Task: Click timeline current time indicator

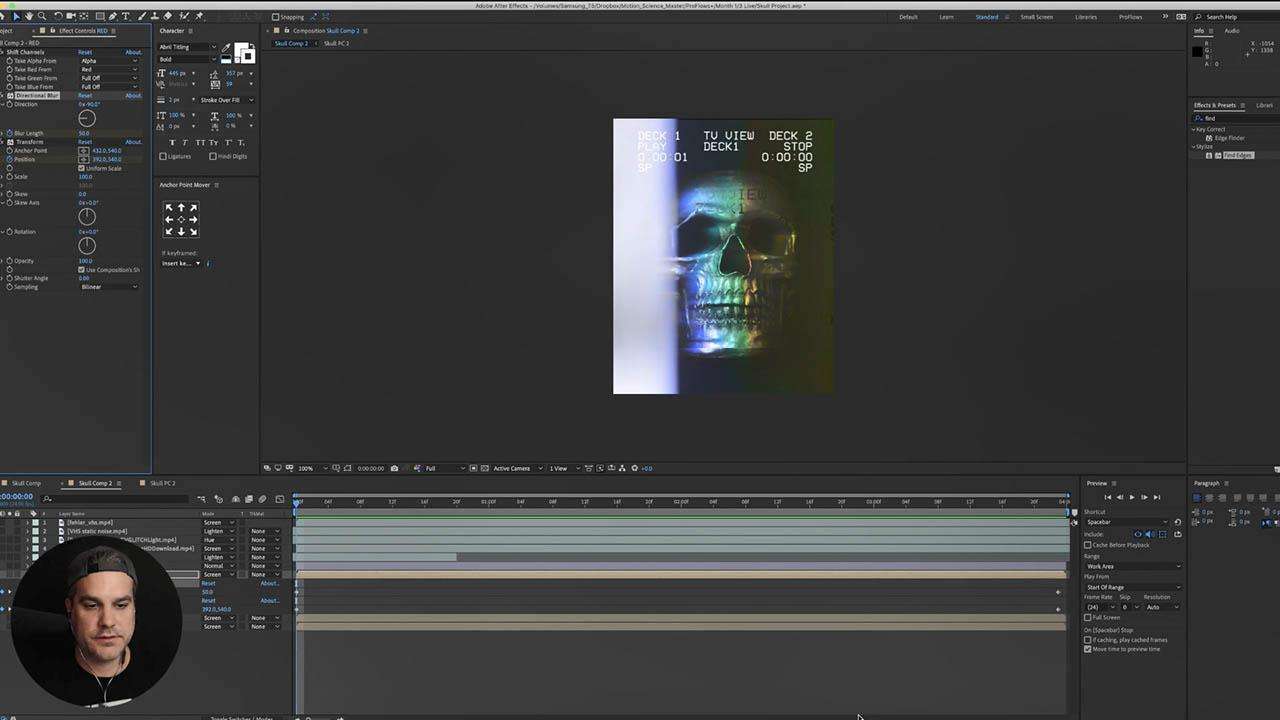Action: tap(296, 501)
